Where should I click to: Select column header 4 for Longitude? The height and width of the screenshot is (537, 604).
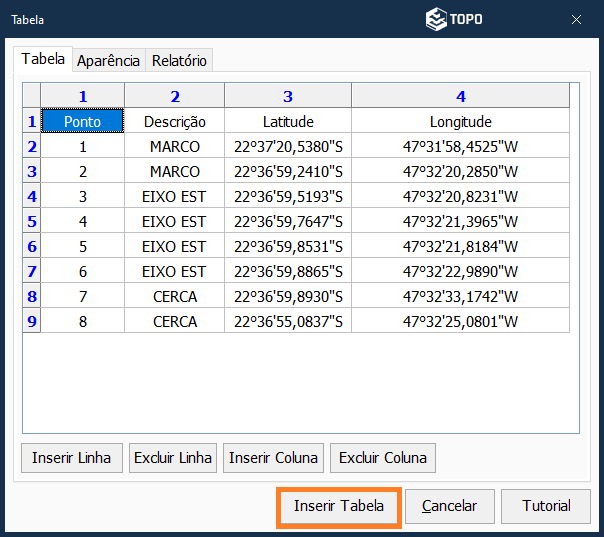point(460,96)
